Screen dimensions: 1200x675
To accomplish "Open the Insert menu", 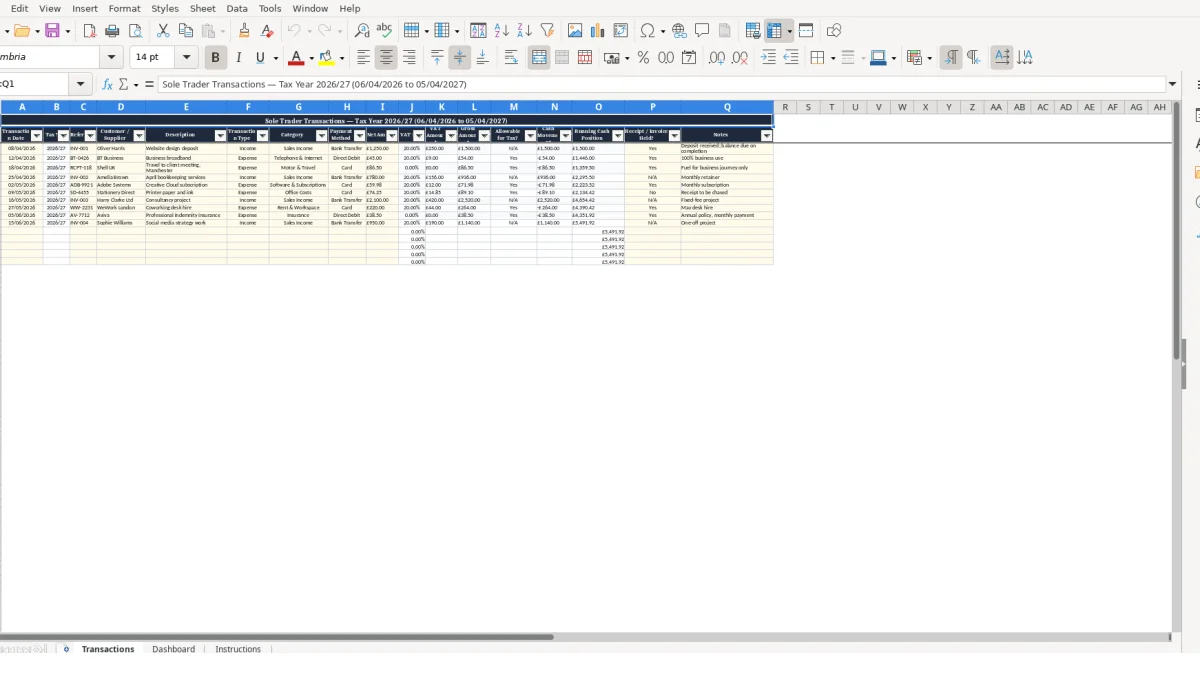I will click(85, 8).
